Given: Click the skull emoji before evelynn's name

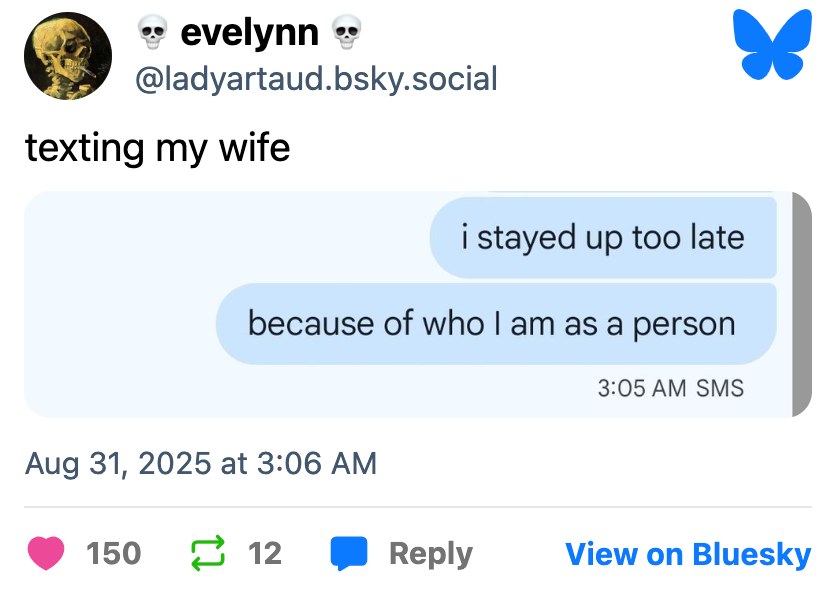Looking at the screenshot, I should coord(153,34).
